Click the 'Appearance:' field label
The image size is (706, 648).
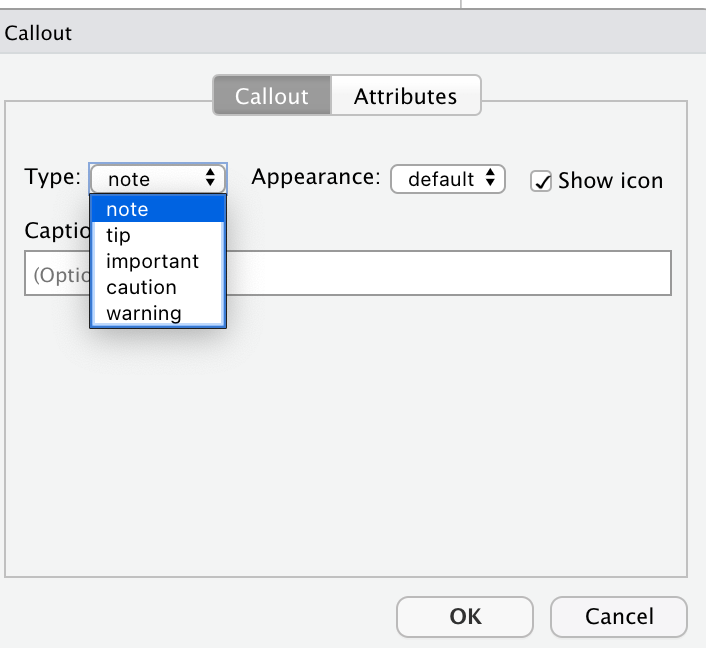pyautogui.click(x=315, y=178)
